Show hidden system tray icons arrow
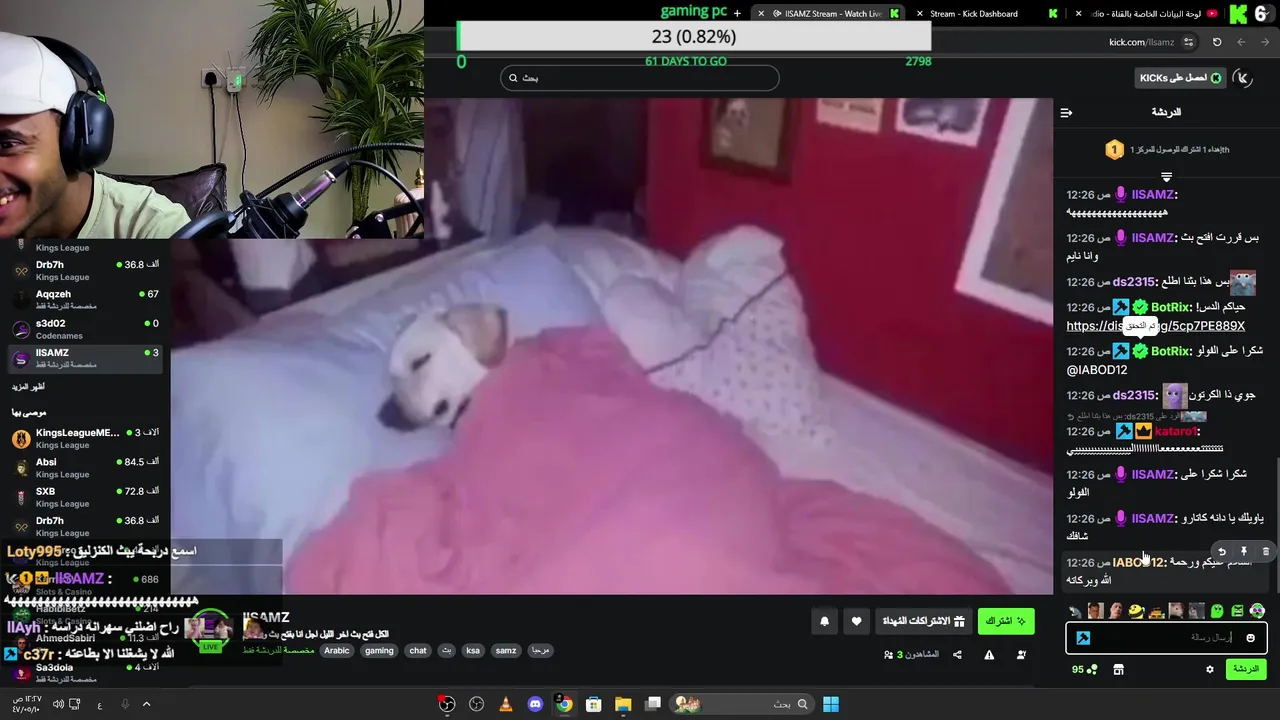Image resolution: width=1280 pixels, height=720 pixels. pyautogui.click(x=146, y=704)
